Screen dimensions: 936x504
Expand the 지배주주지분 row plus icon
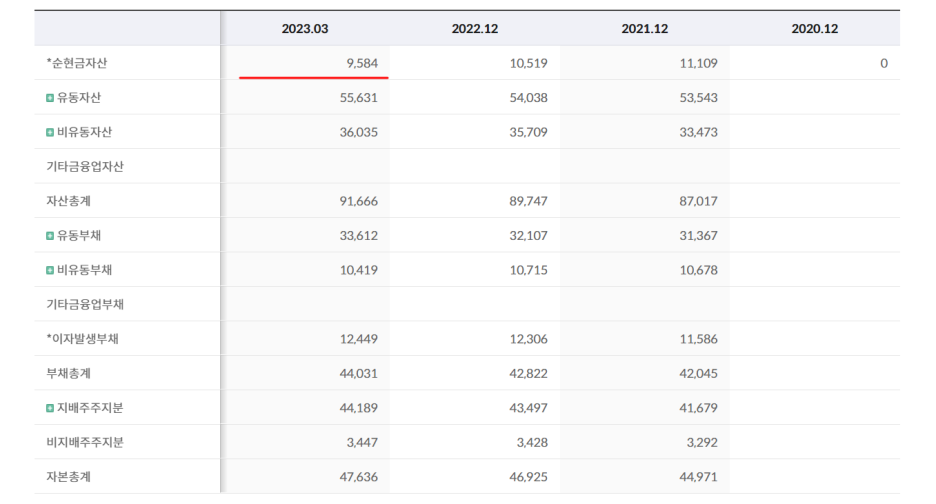point(50,408)
